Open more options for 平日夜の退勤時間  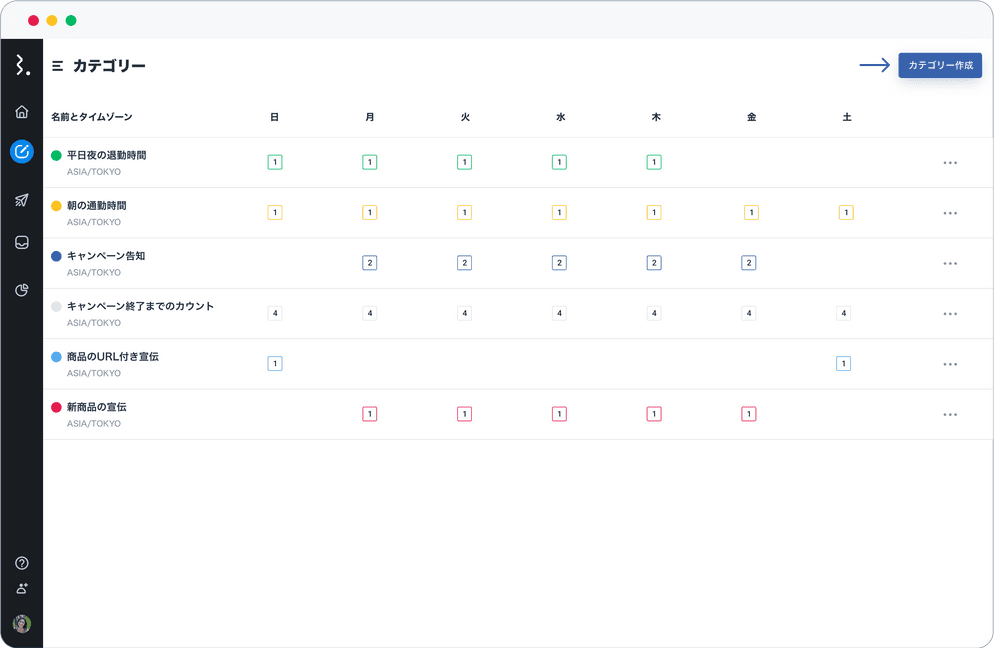point(950,163)
